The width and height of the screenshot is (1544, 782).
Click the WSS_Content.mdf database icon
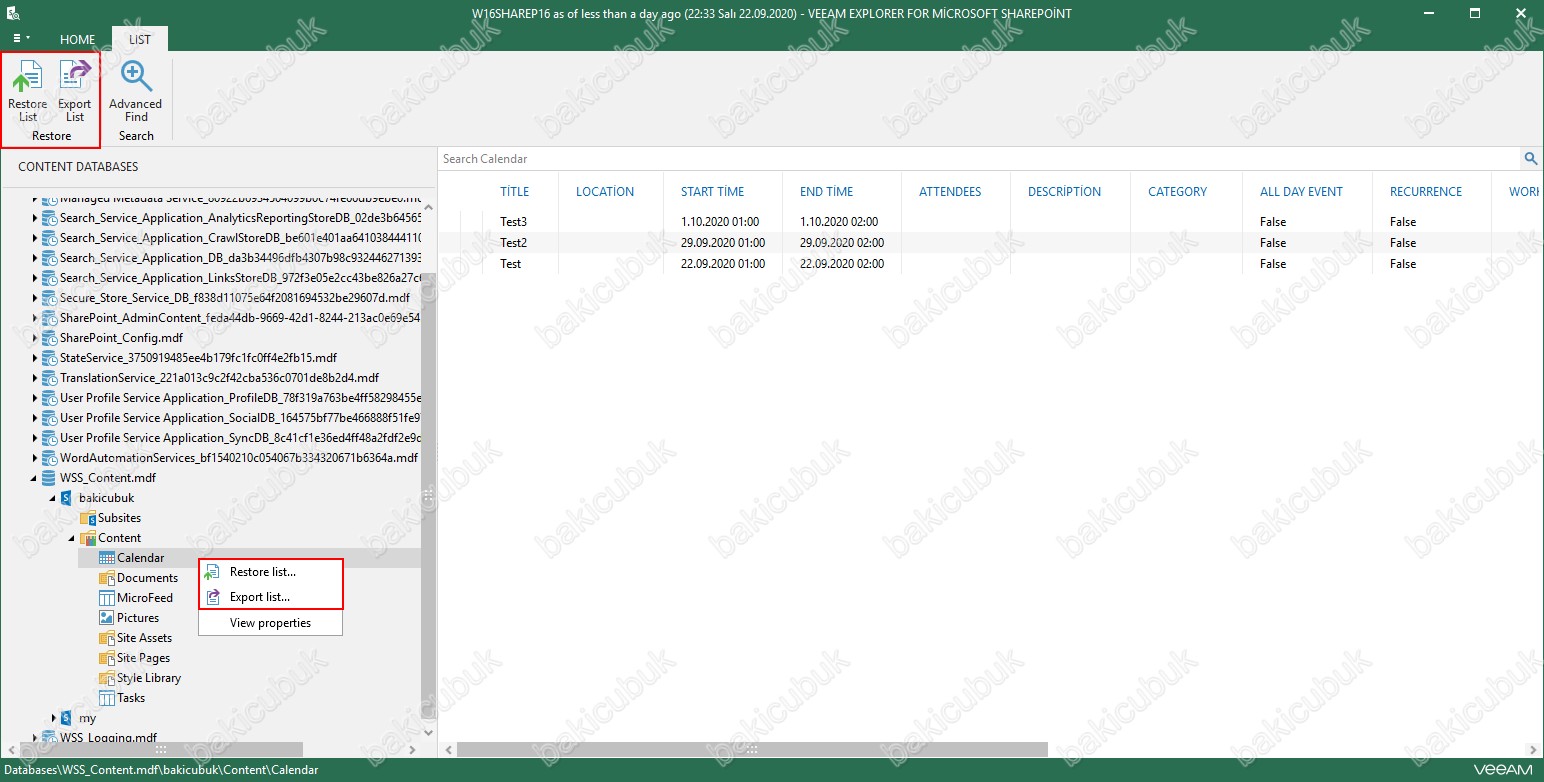[49, 478]
